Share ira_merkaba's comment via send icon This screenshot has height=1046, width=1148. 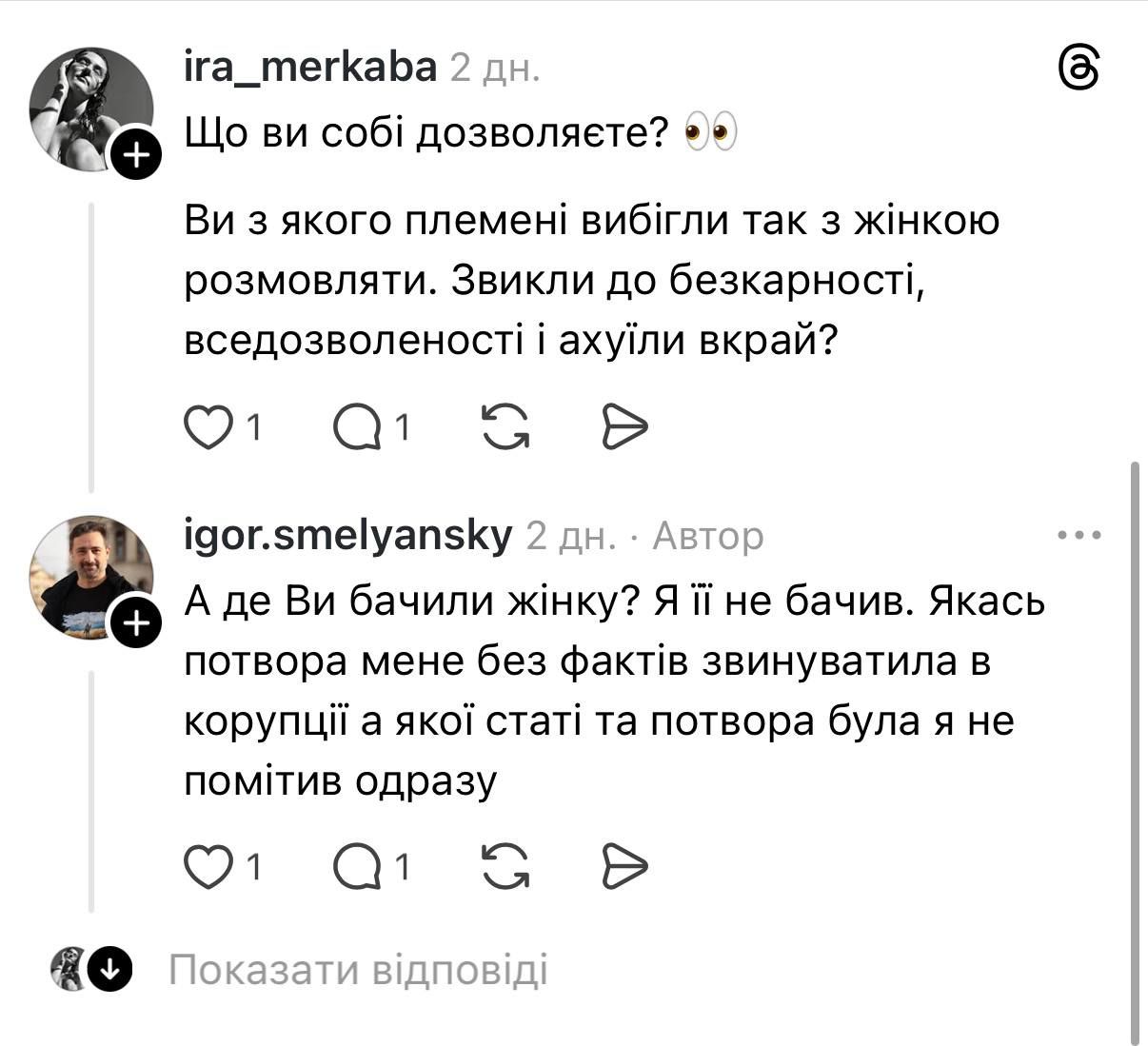(x=625, y=426)
